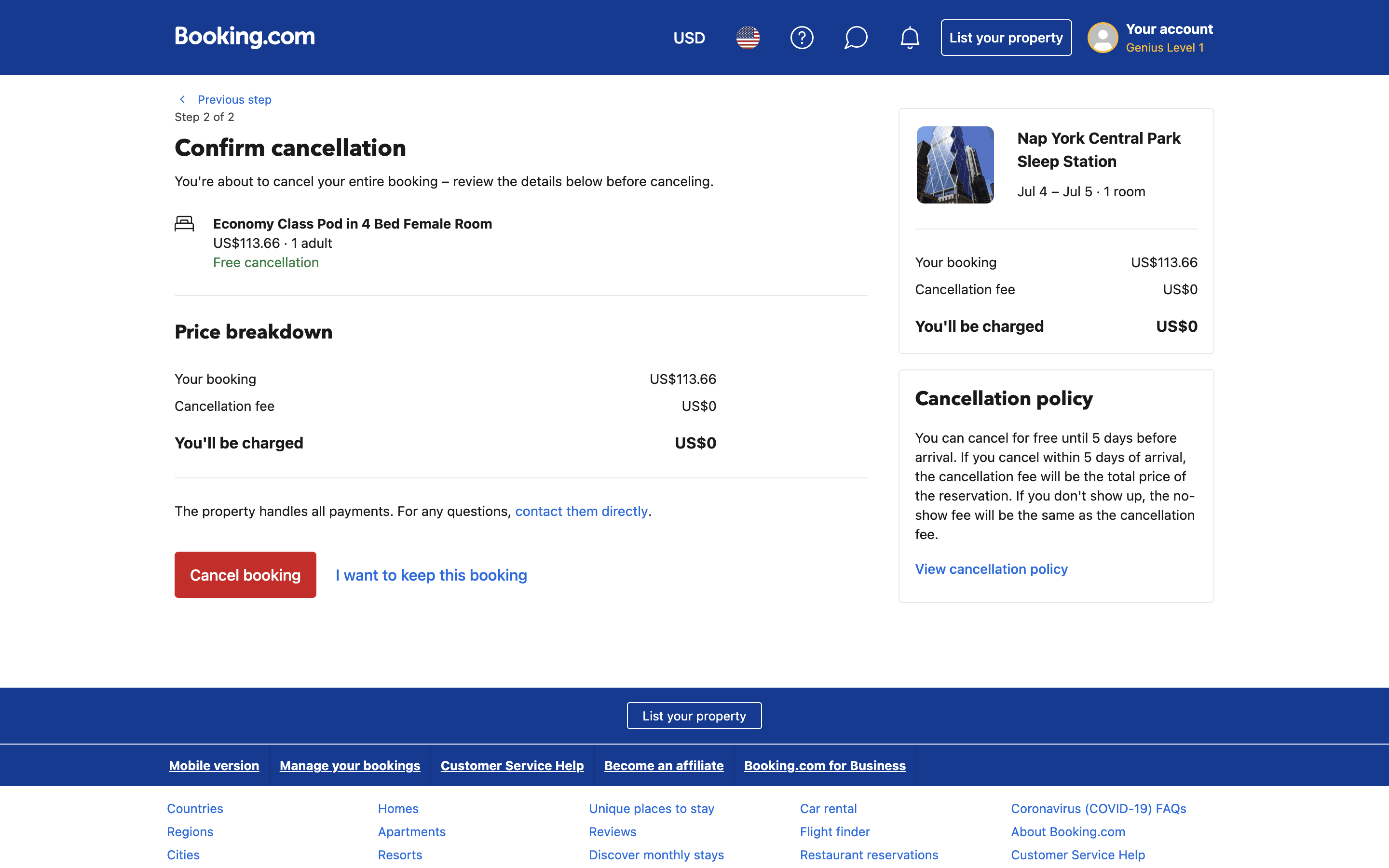The height and width of the screenshot is (868, 1389).
Task: Open Your account Genius Level menu
Action: [1169, 38]
